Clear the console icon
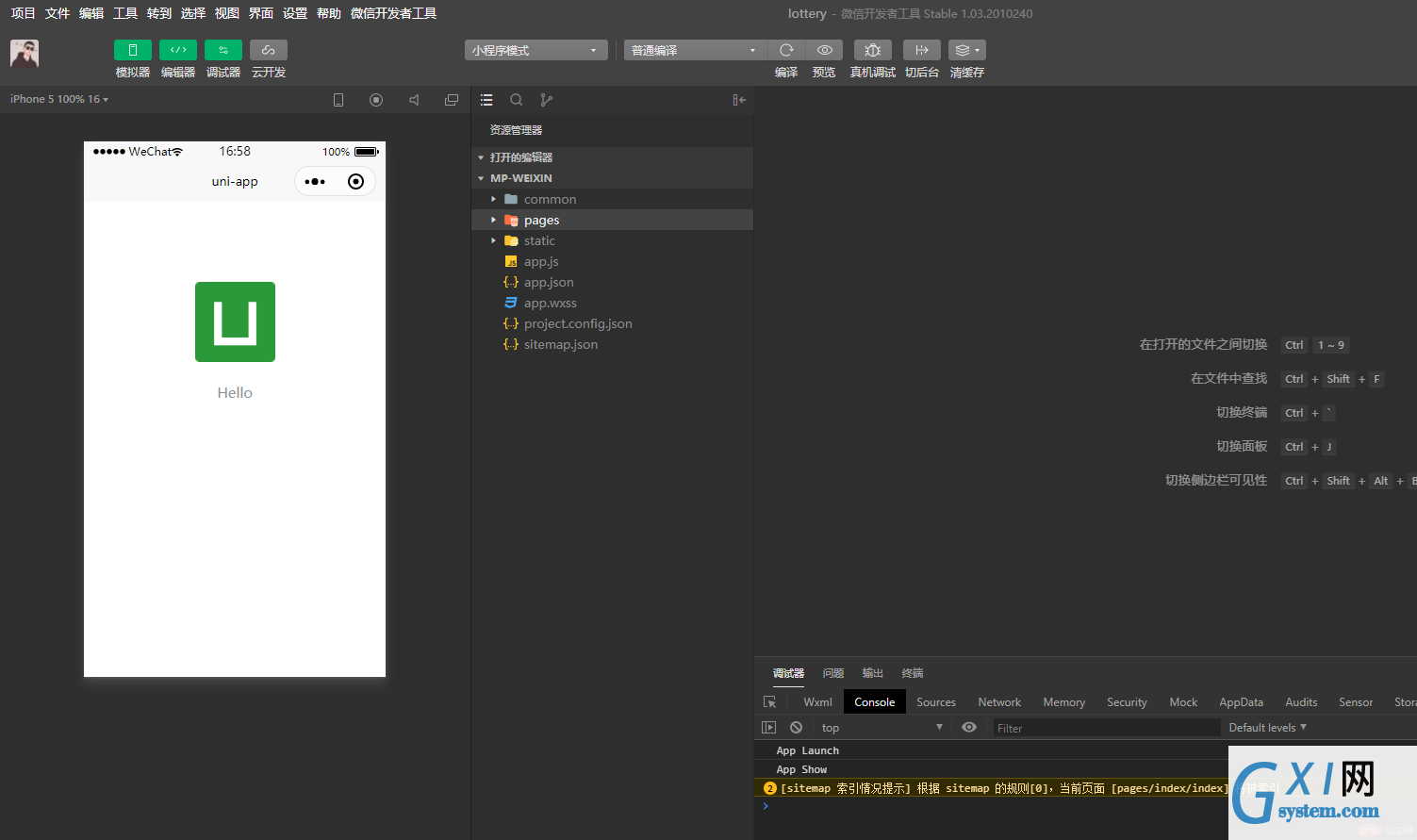Image resolution: width=1417 pixels, height=840 pixels. coord(797,728)
